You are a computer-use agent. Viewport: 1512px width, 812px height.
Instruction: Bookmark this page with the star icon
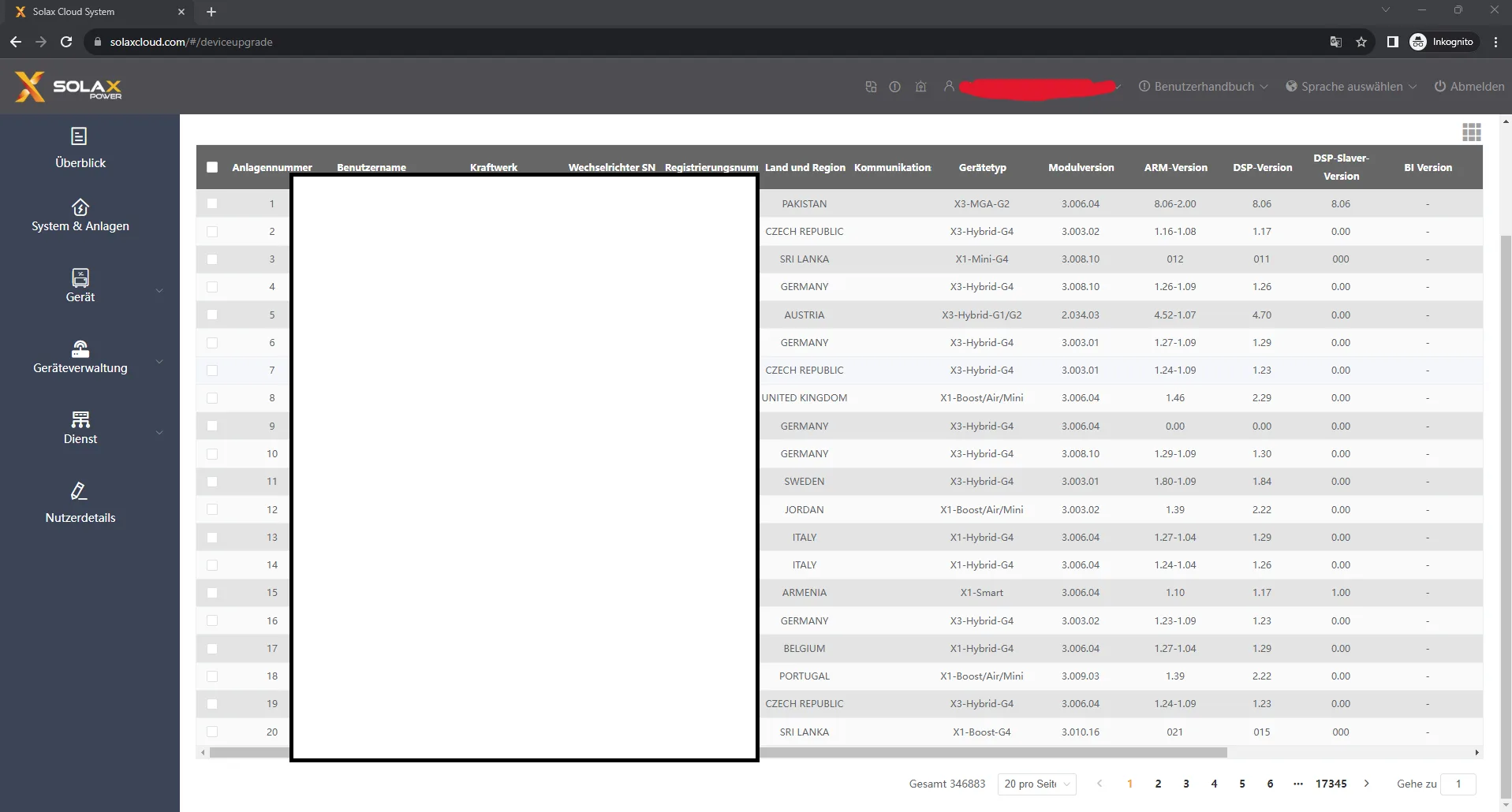1361,42
